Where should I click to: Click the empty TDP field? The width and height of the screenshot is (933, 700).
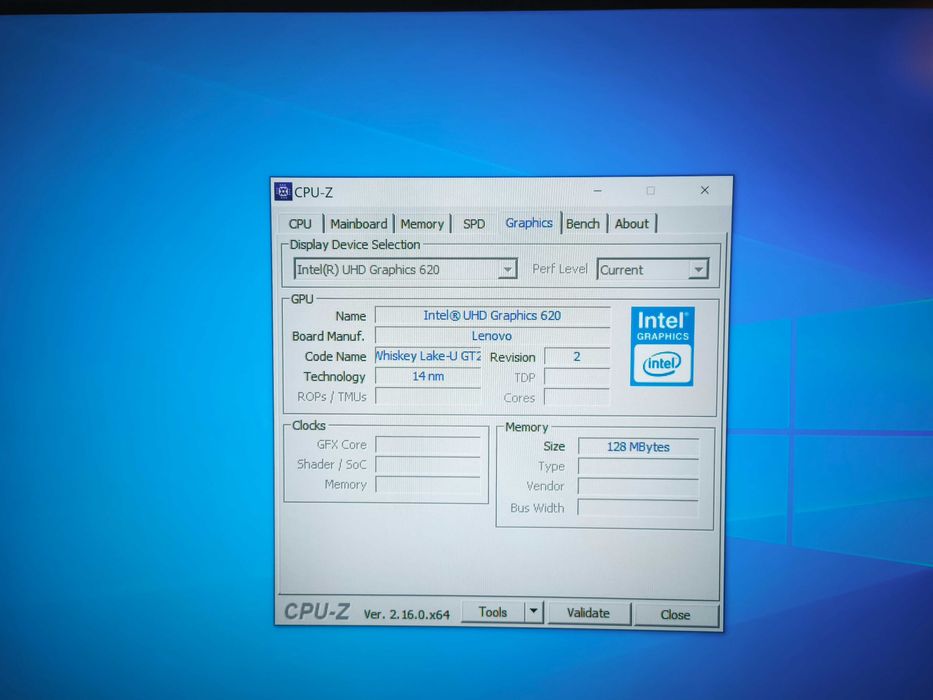[x=577, y=377]
